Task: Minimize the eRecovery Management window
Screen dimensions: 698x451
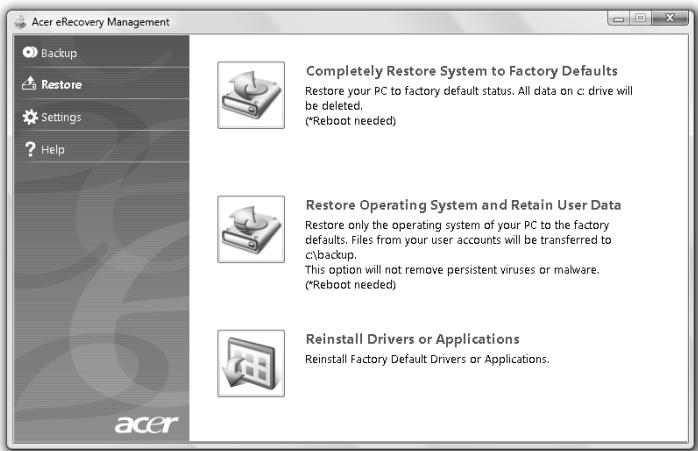Action: coord(619,20)
